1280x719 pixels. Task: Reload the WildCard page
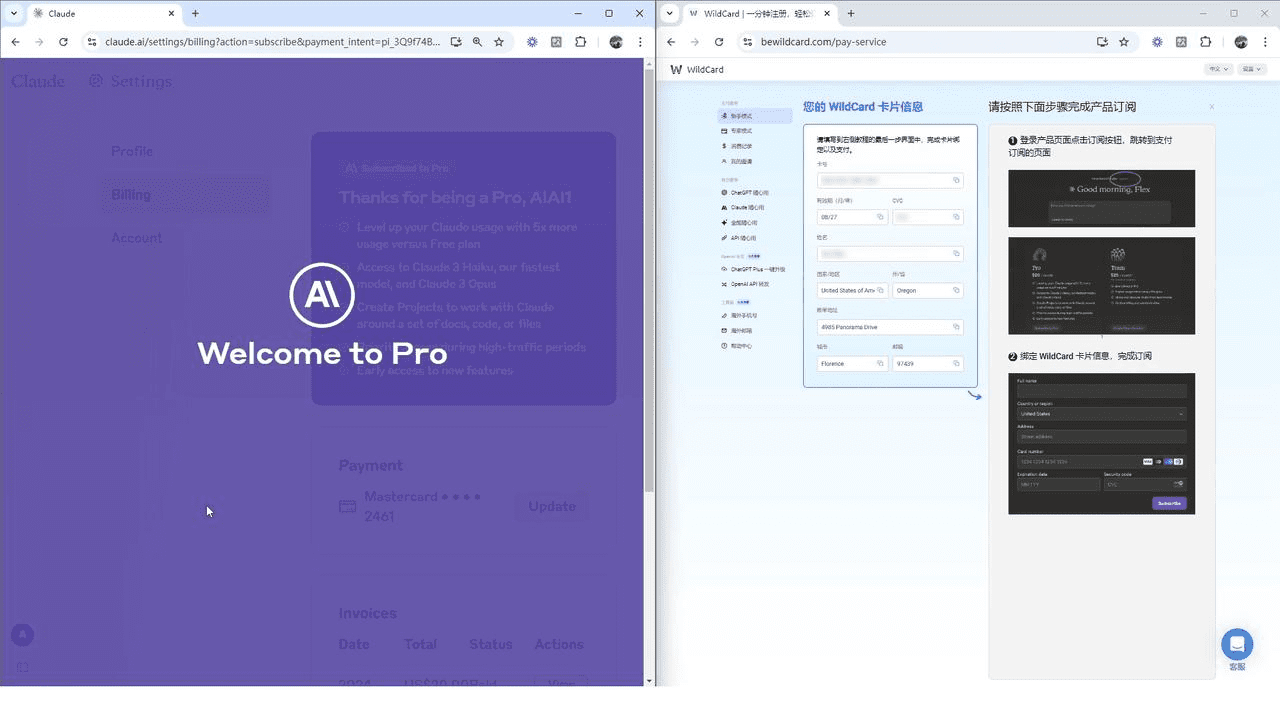point(719,42)
